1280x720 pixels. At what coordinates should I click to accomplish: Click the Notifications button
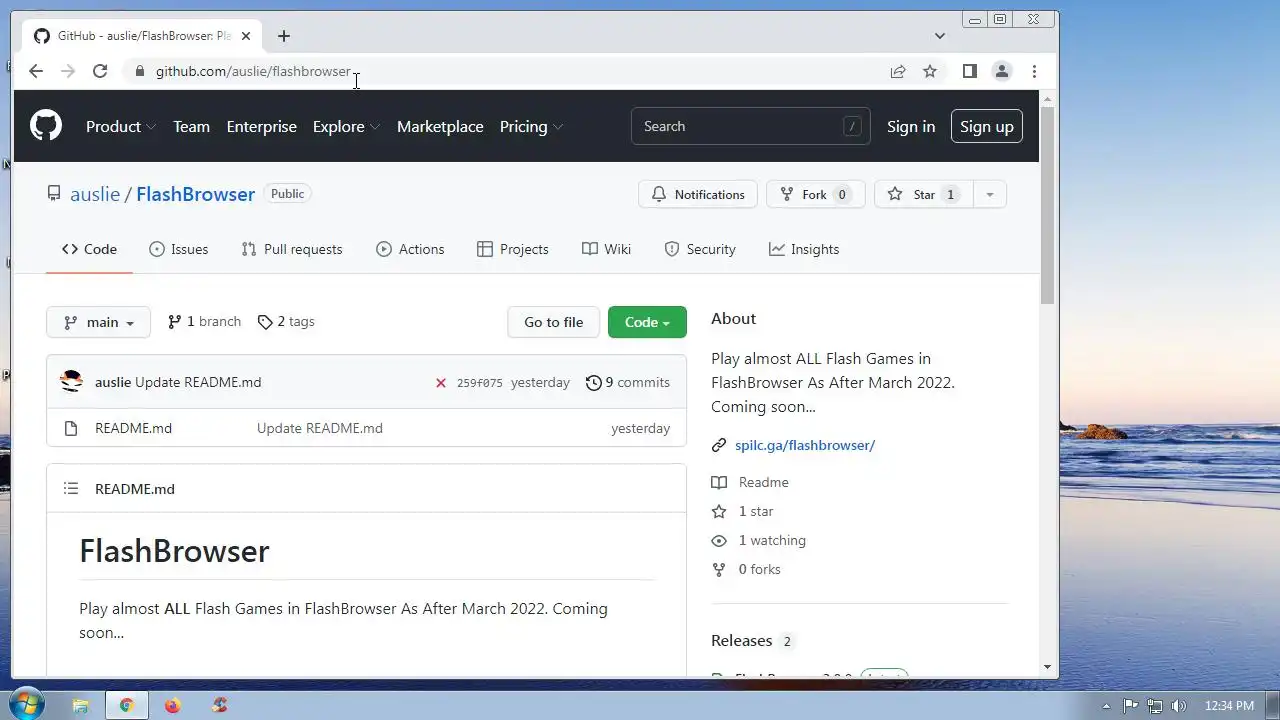coord(698,194)
